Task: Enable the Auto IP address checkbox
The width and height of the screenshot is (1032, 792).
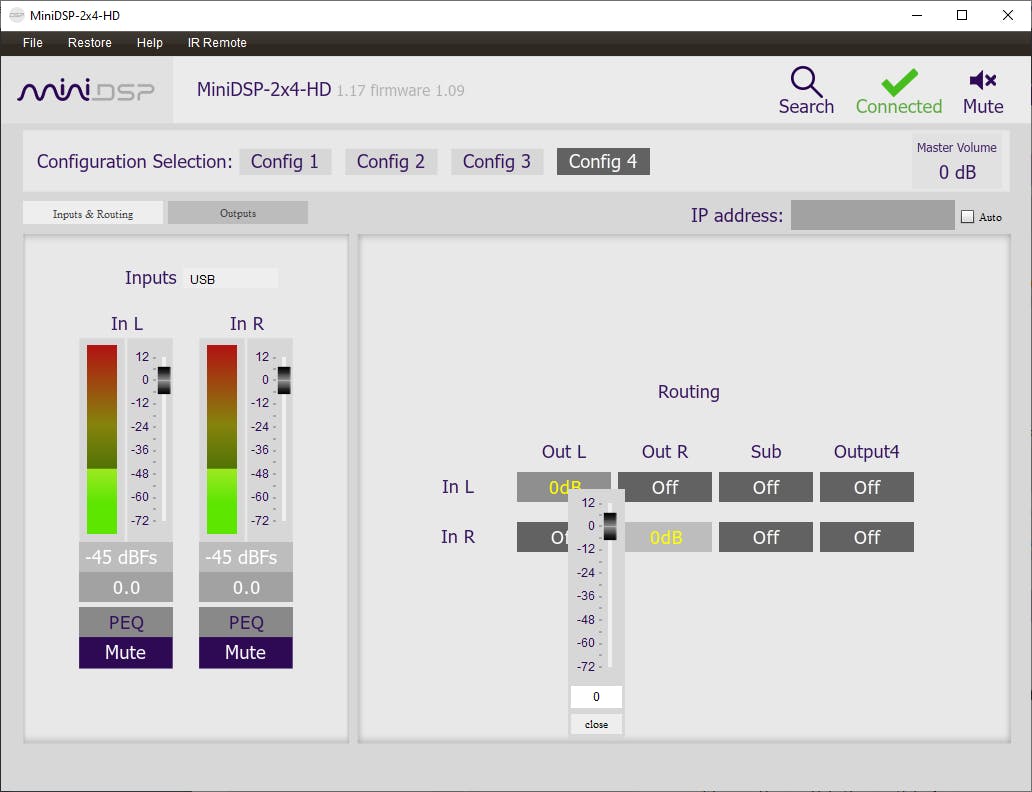Action: coord(968,217)
